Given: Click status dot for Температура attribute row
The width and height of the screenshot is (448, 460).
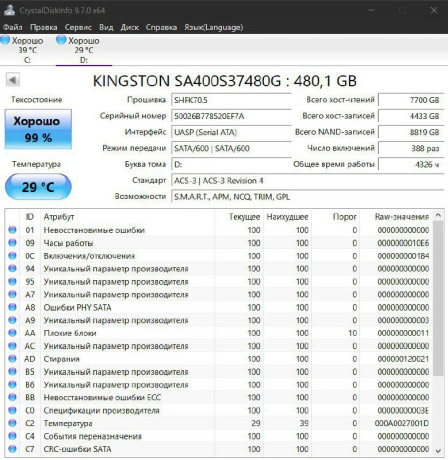Looking at the screenshot, I should (x=12, y=423).
